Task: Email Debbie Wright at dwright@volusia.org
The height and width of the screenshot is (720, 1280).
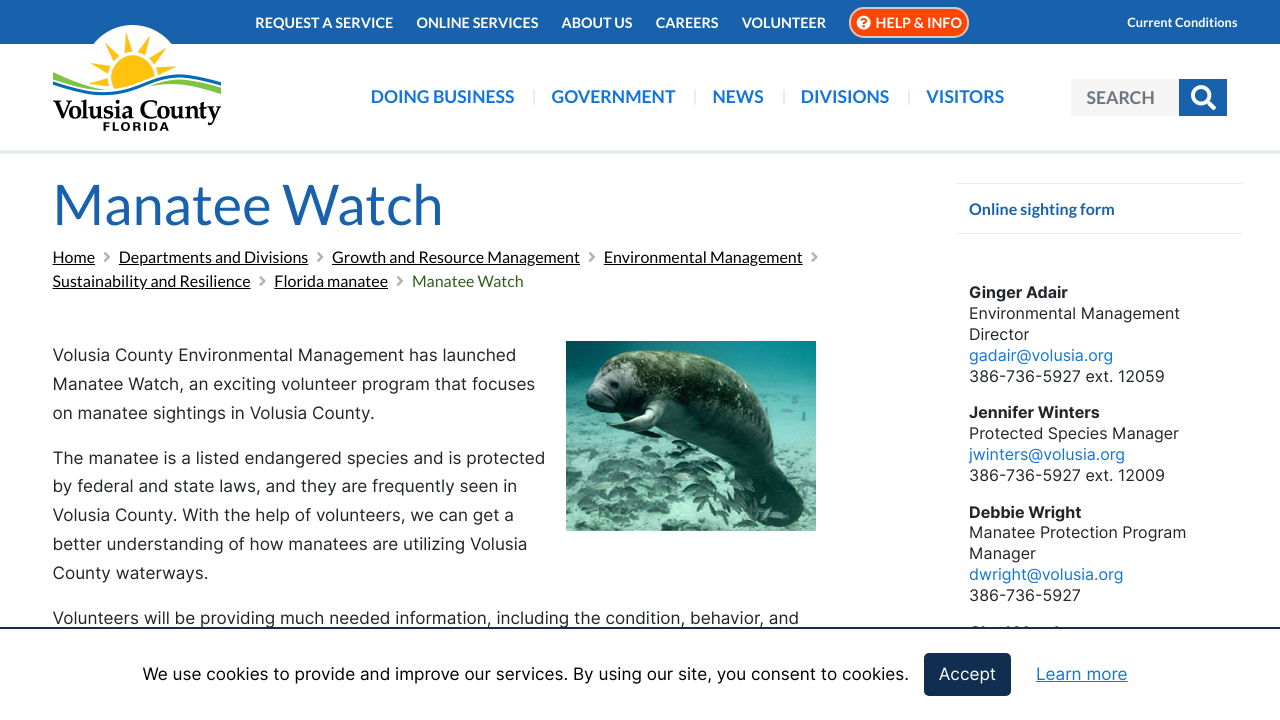Action: coord(1046,574)
